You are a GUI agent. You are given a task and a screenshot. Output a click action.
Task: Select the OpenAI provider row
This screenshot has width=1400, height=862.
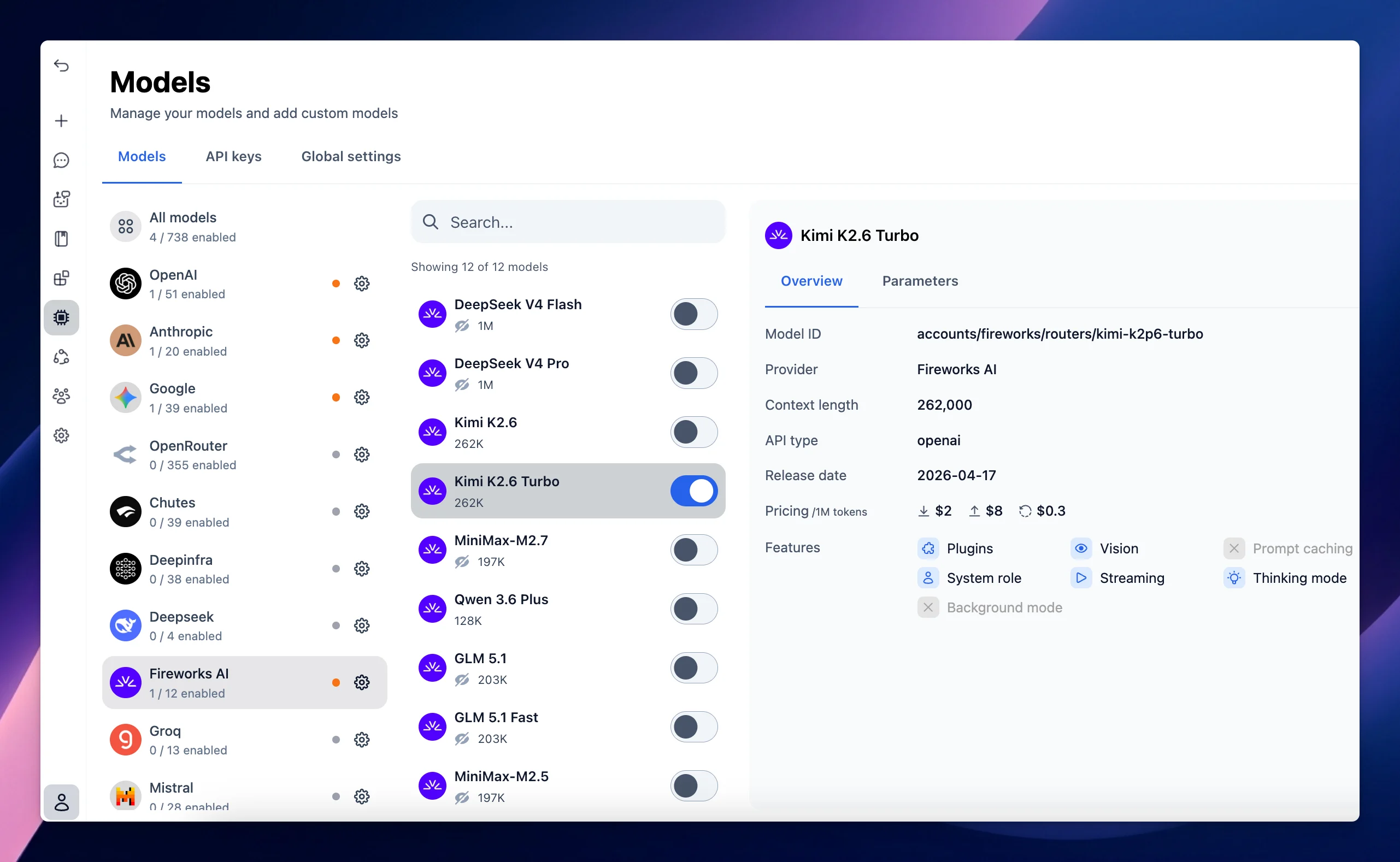(x=244, y=284)
